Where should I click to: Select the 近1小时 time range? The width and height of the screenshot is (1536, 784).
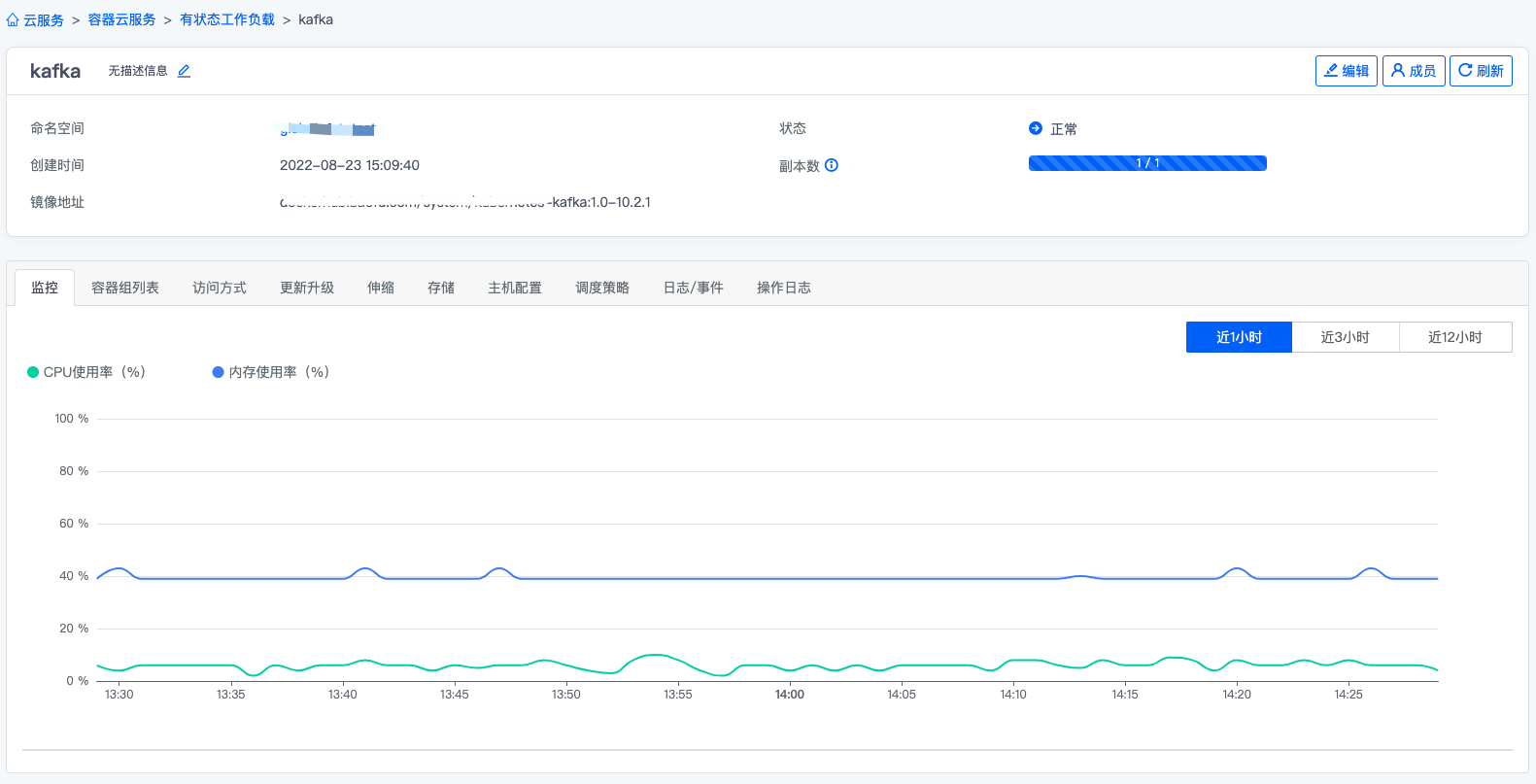(1239, 337)
